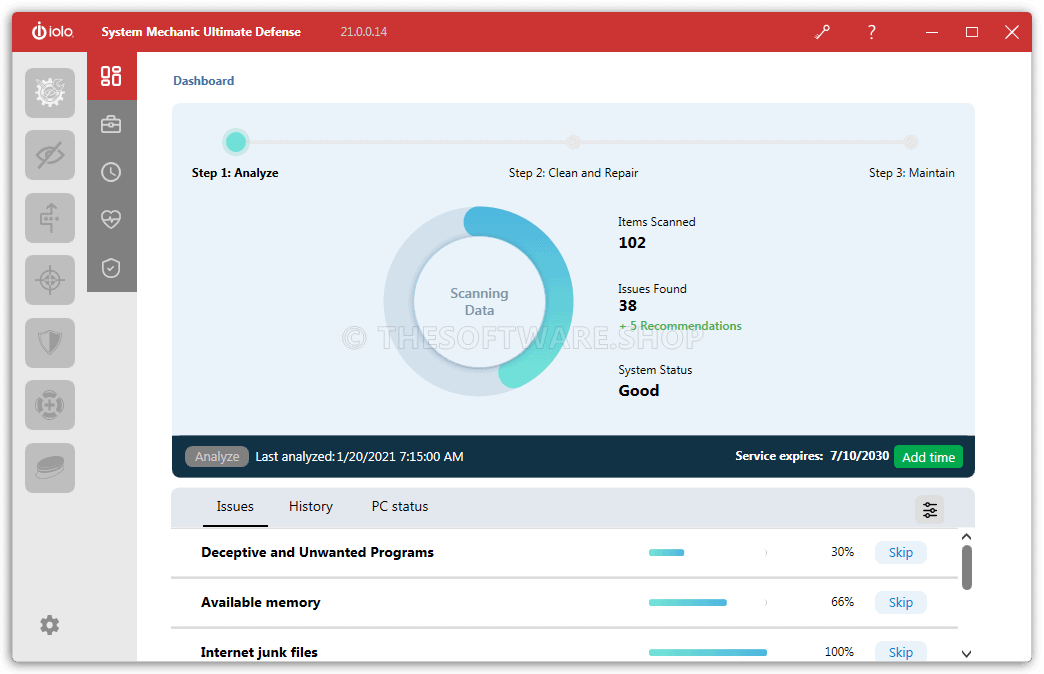This screenshot has height=674, width=1044.
Task: Maximize the System Mechanic window
Action: pos(972,32)
